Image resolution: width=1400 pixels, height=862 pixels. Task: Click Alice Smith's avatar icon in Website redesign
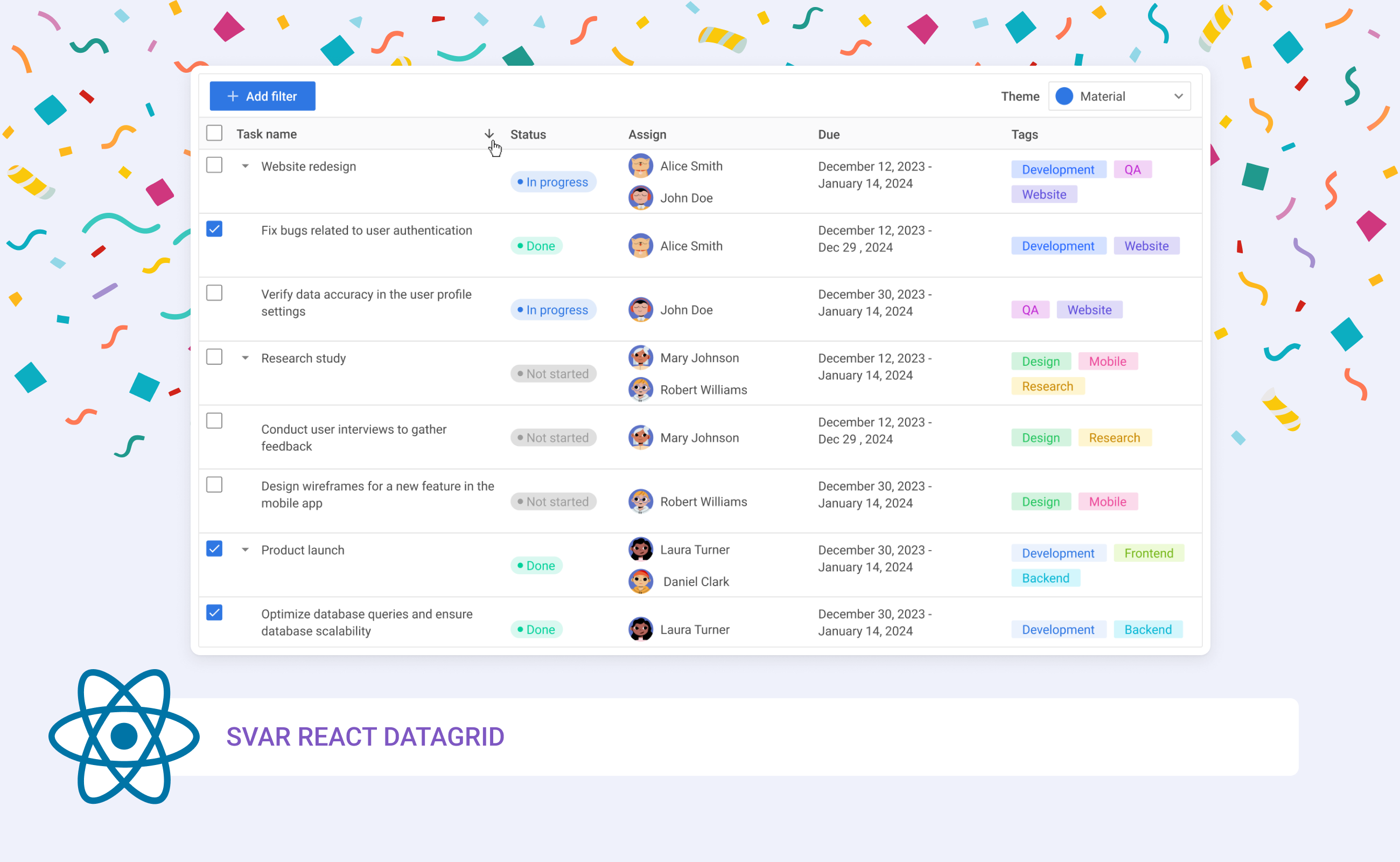click(x=640, y=166)
